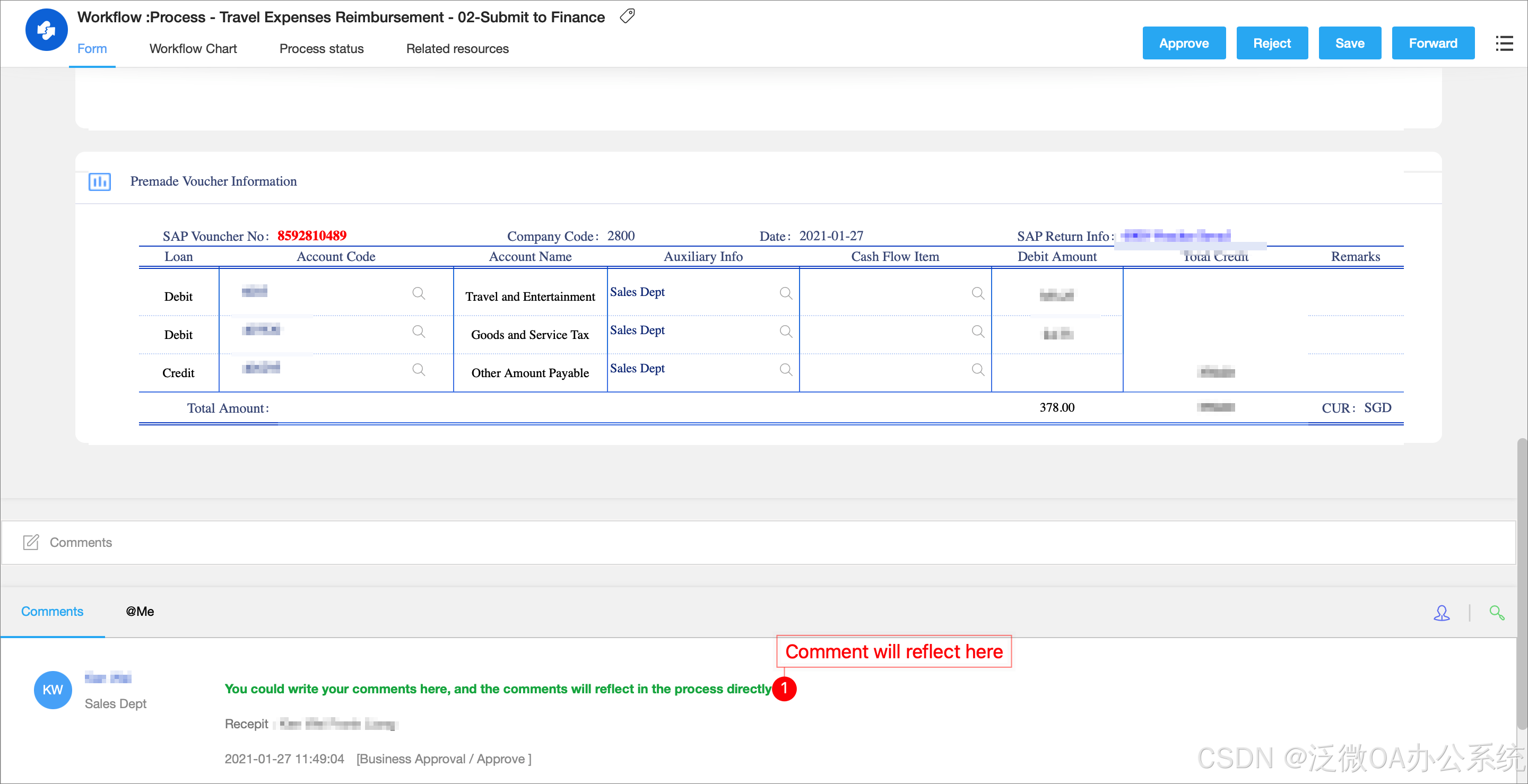Switch to the Workflow Chart tab
The image size is (1528, 784).
[x=193, y=49]
